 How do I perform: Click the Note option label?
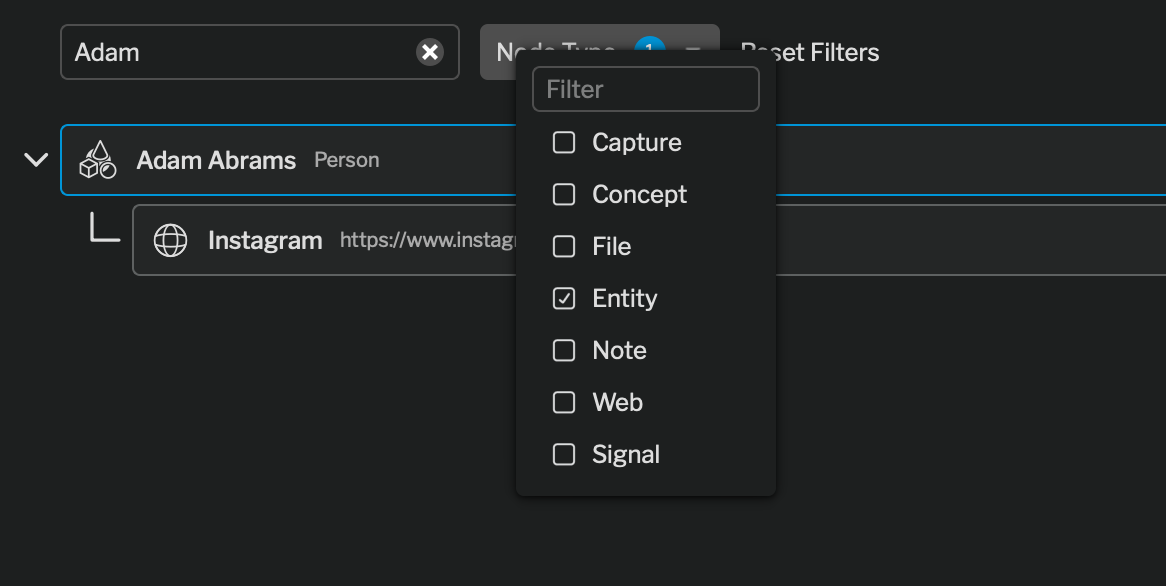pos(619,350)
